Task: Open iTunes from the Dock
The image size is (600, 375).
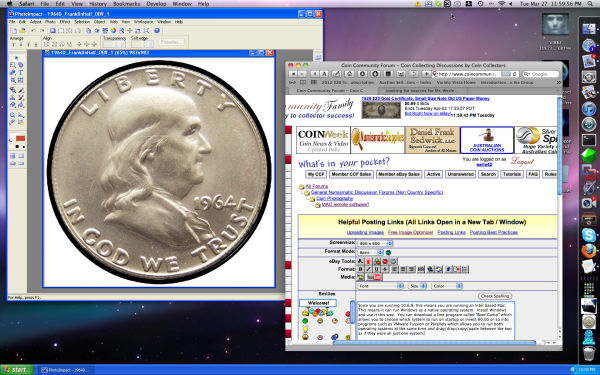Action: click(589, 109)
